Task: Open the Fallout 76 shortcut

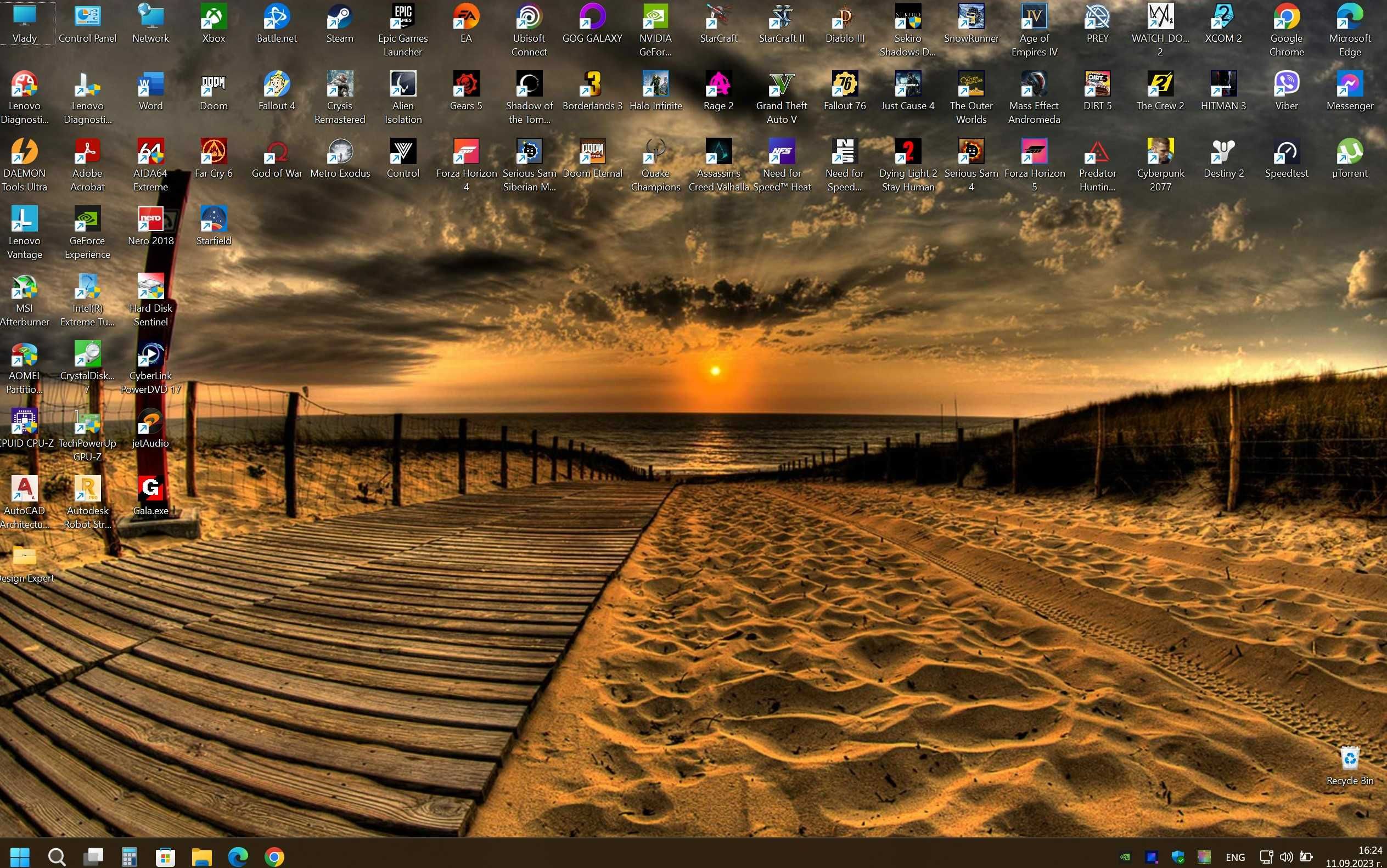Action: click(x=845, y=92)
